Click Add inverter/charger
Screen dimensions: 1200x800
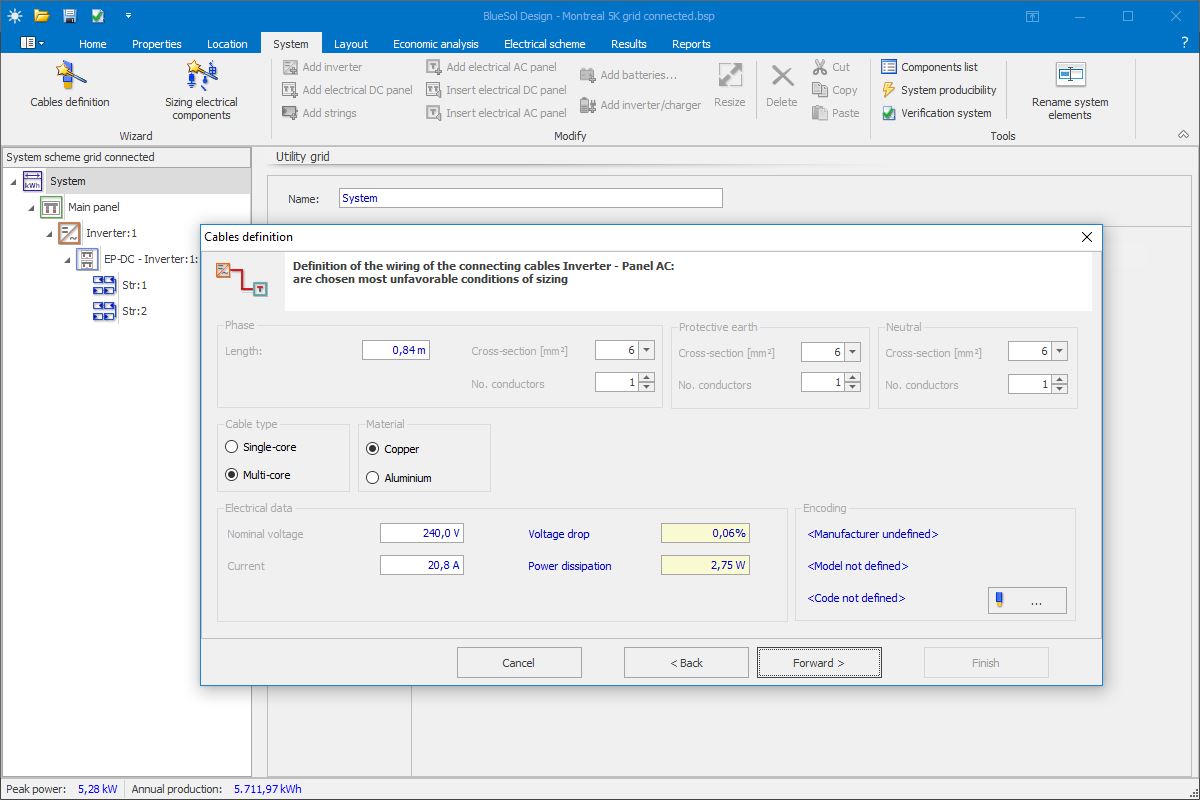pyautogui.click(x=640, y=105)
